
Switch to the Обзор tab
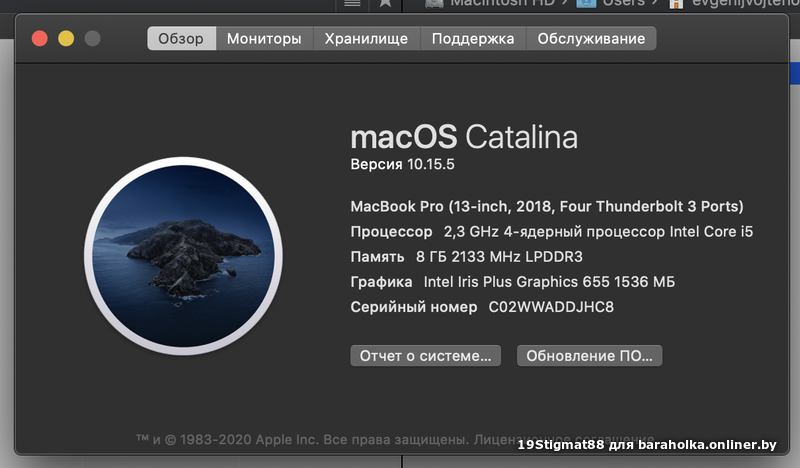(181, 38)
